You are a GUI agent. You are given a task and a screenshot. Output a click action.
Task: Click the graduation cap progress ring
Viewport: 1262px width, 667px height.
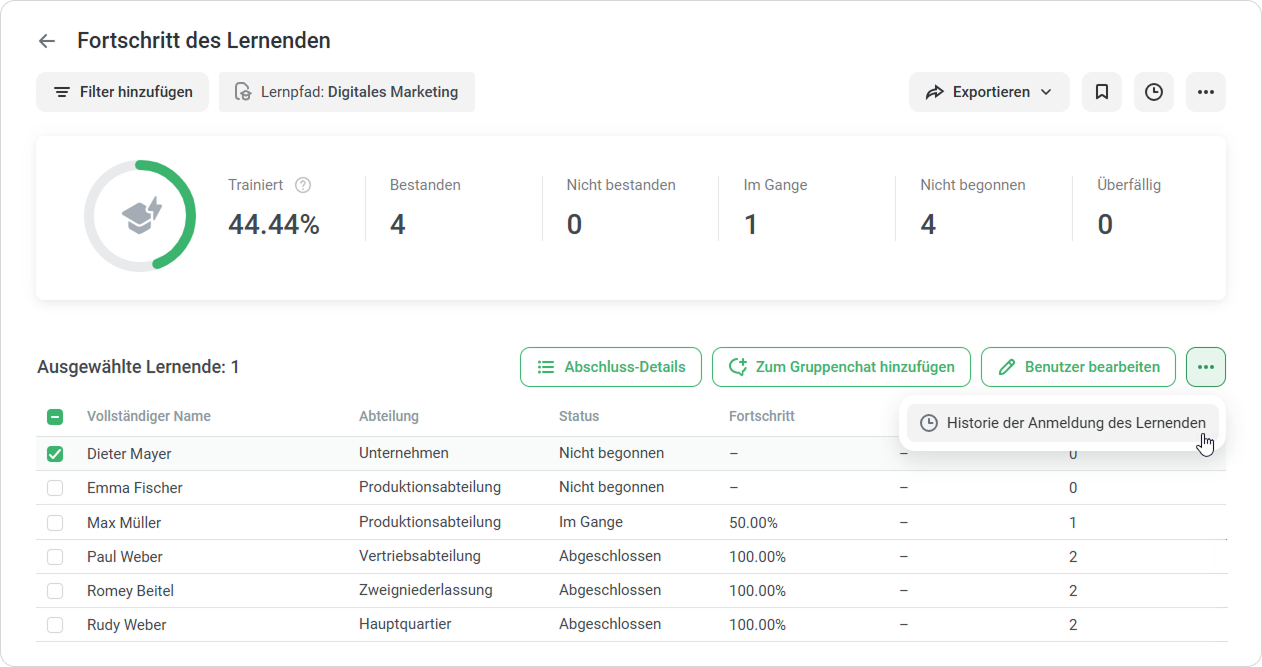140,216
